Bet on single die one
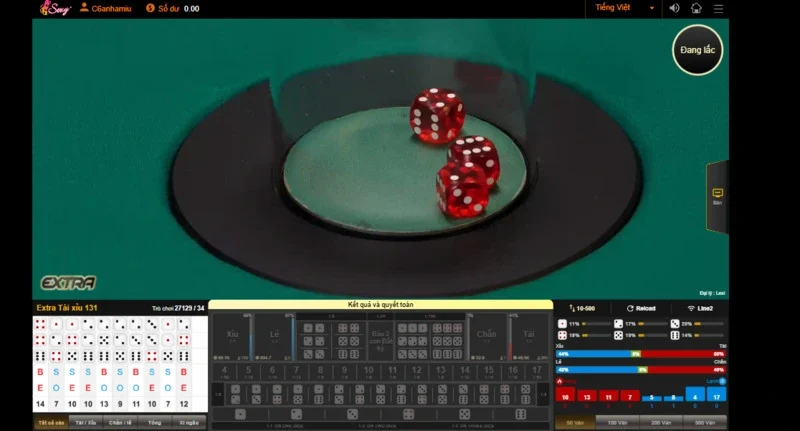 [240, 414]
